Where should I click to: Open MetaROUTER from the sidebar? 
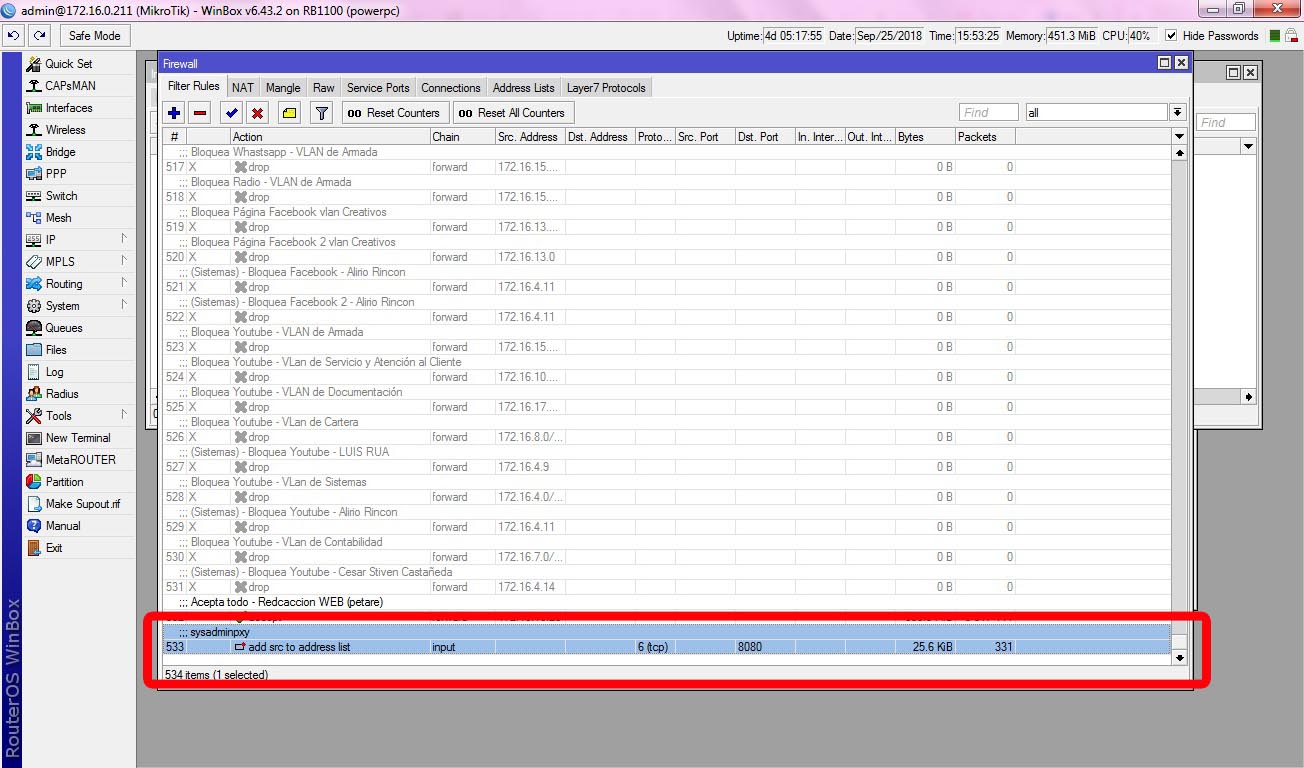[80, 460]
